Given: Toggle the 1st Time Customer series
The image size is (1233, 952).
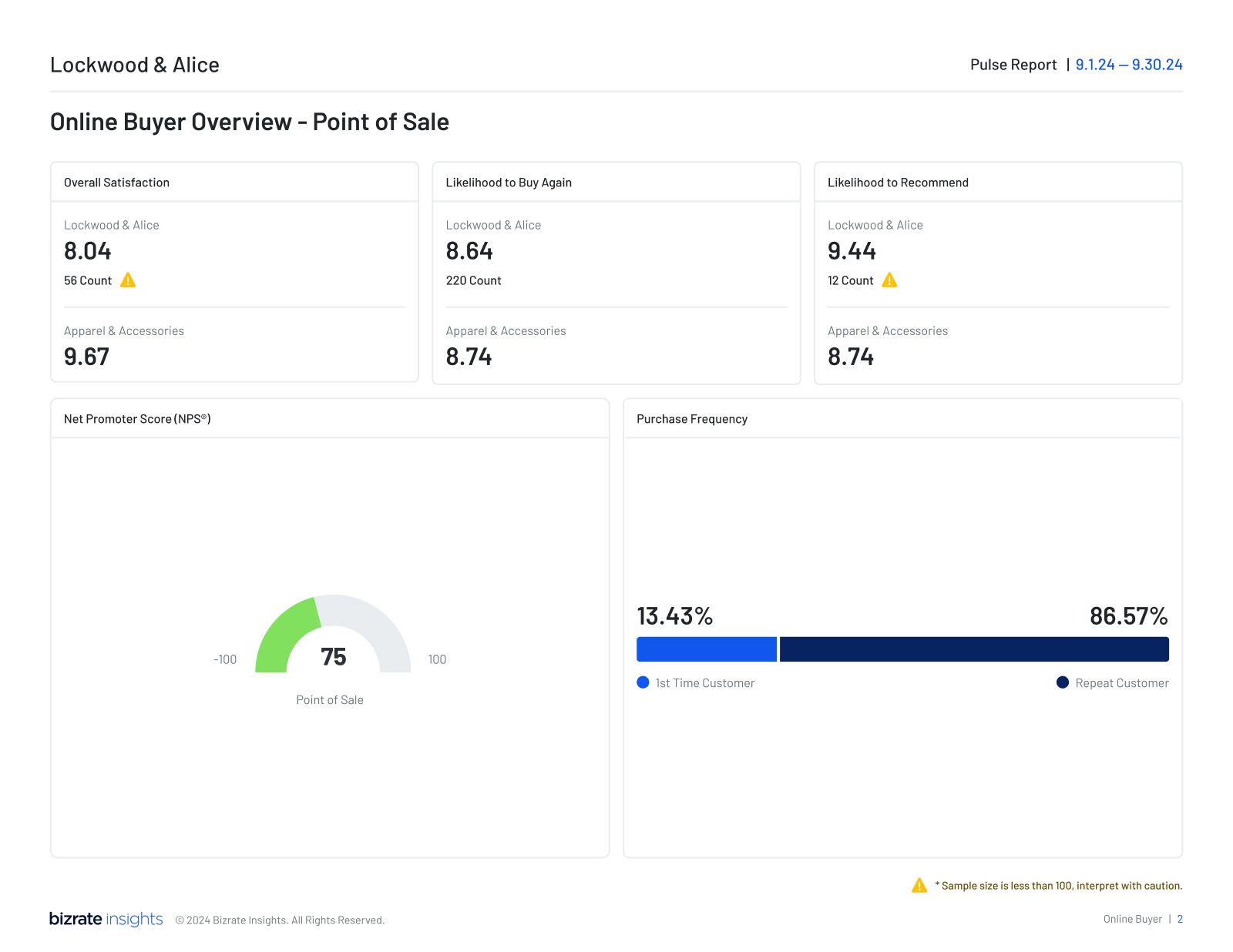Looking at the screenshot, I should (x=705, y=682).
